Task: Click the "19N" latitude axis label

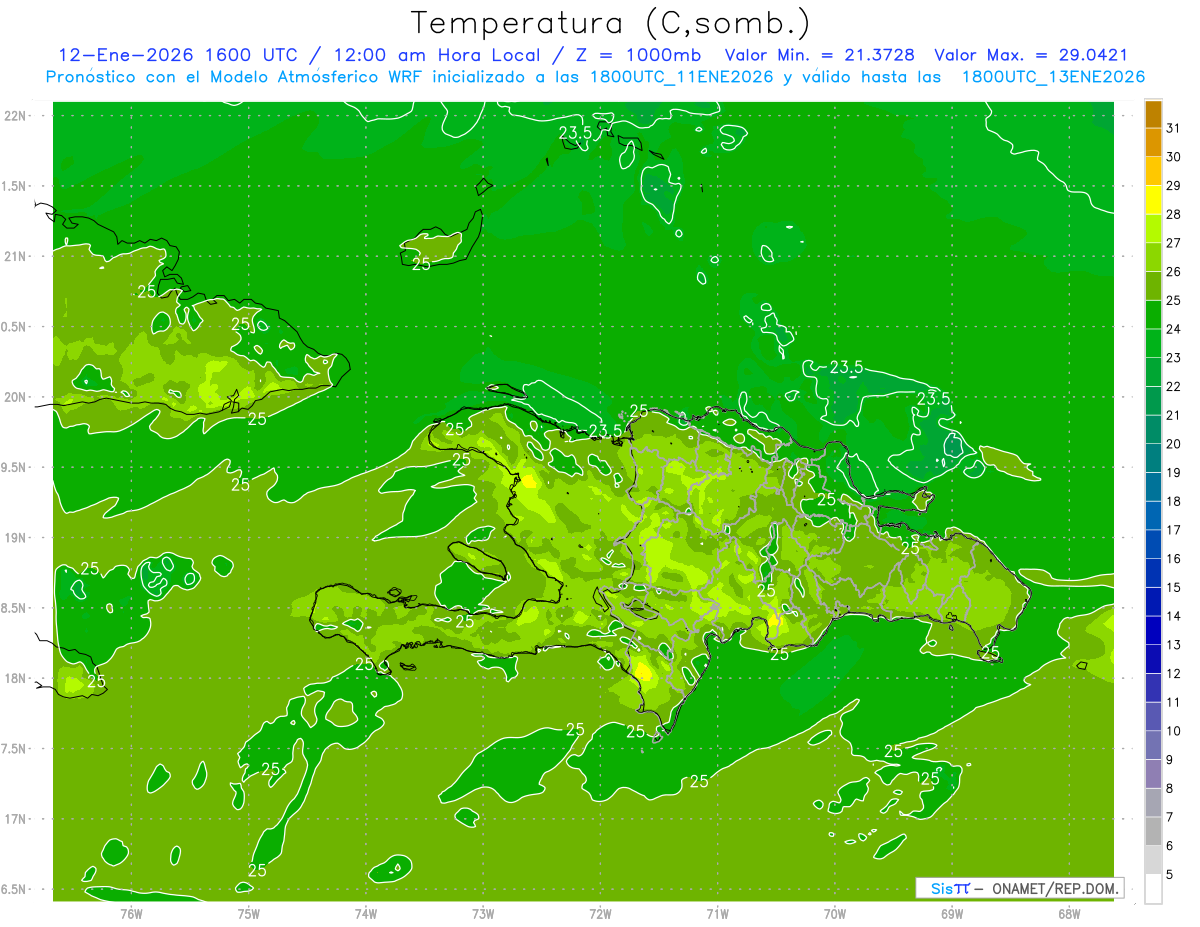Action: [x=16, y=537]
